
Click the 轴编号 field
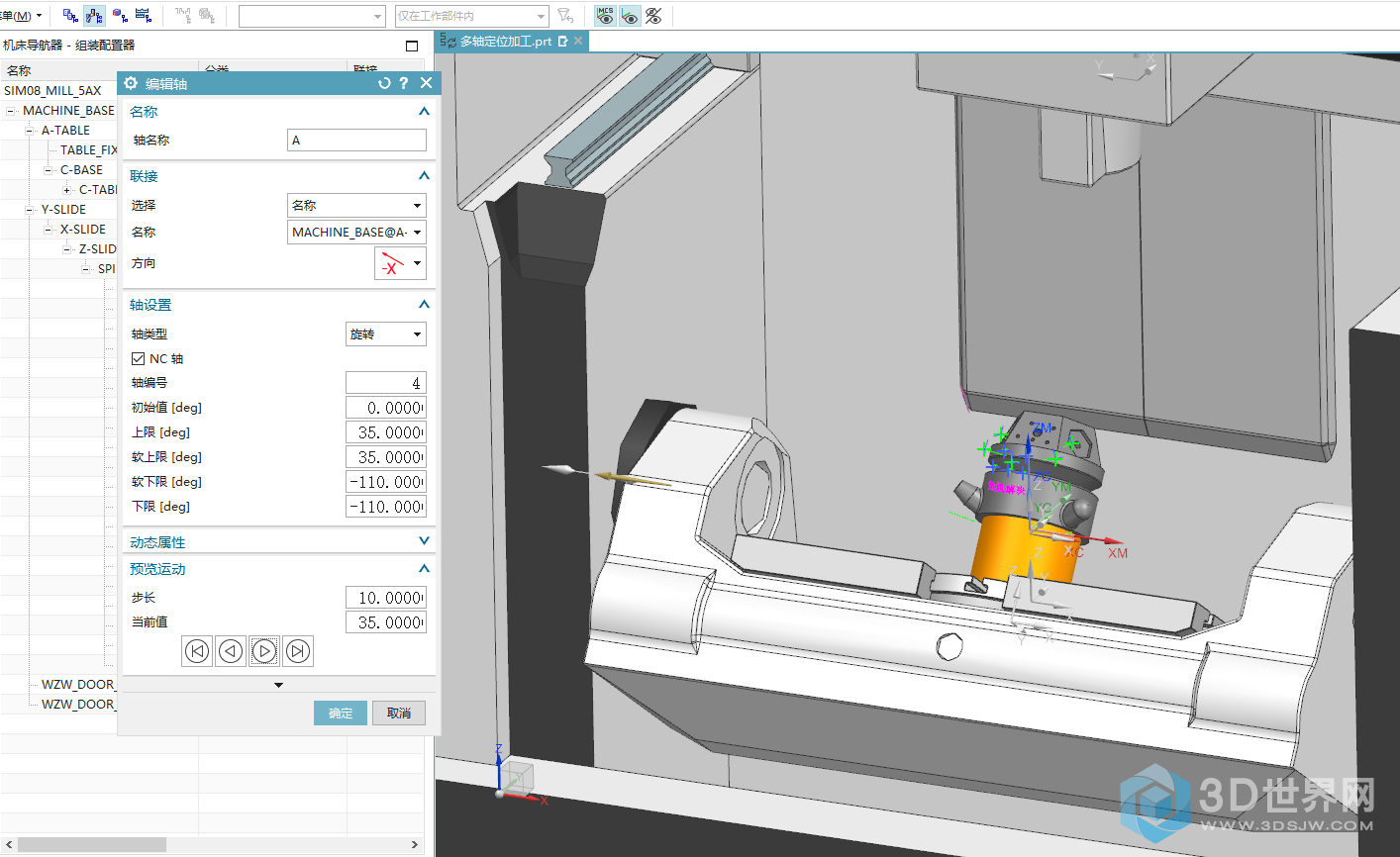386,383
